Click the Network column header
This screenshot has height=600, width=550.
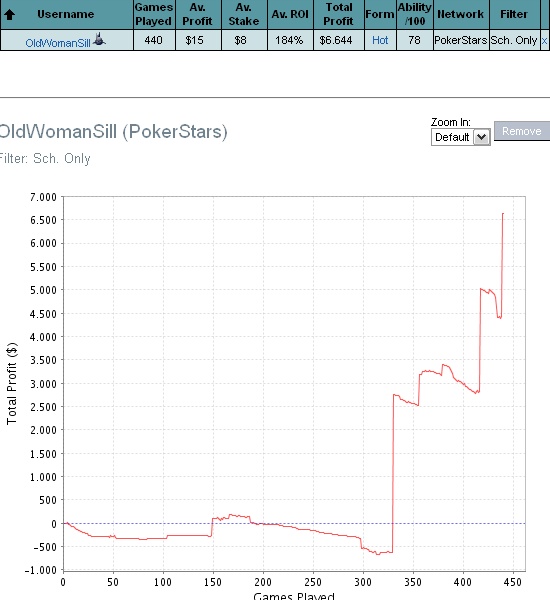(x=461, y=14)
